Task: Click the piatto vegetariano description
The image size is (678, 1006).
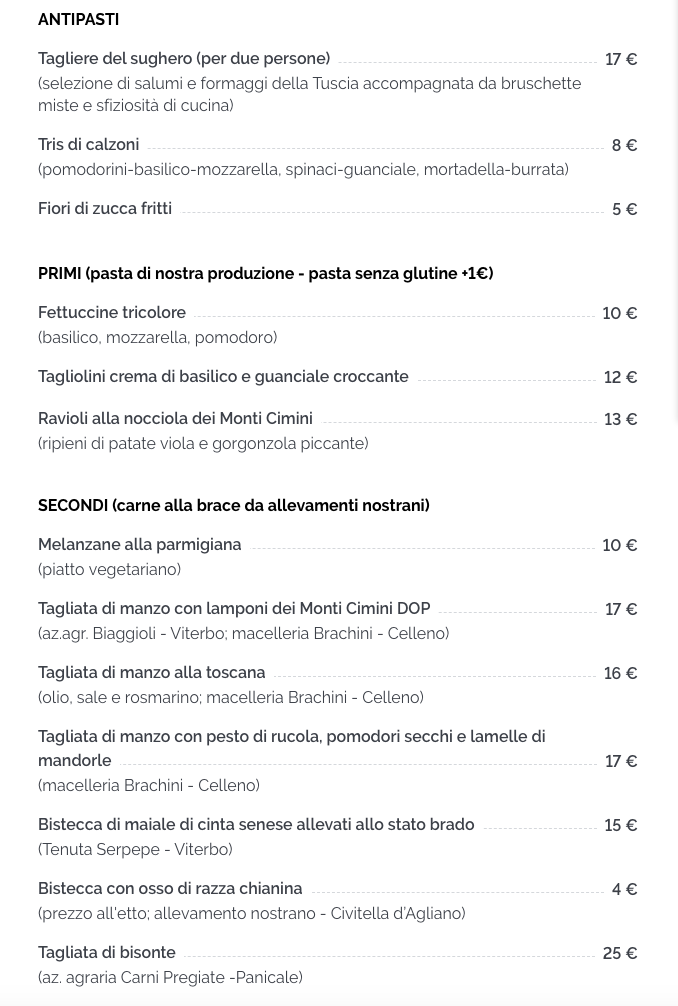Action: click(109, 570)
